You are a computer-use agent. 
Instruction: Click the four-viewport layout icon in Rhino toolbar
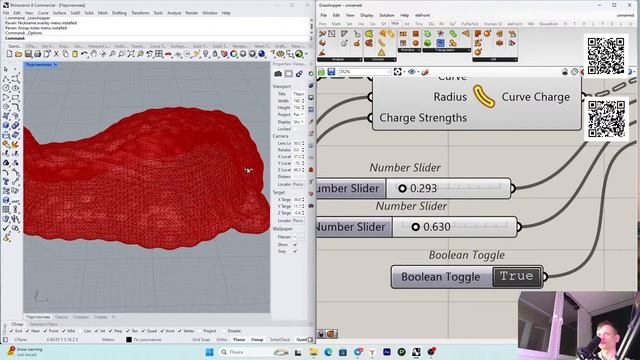point(159,54)
